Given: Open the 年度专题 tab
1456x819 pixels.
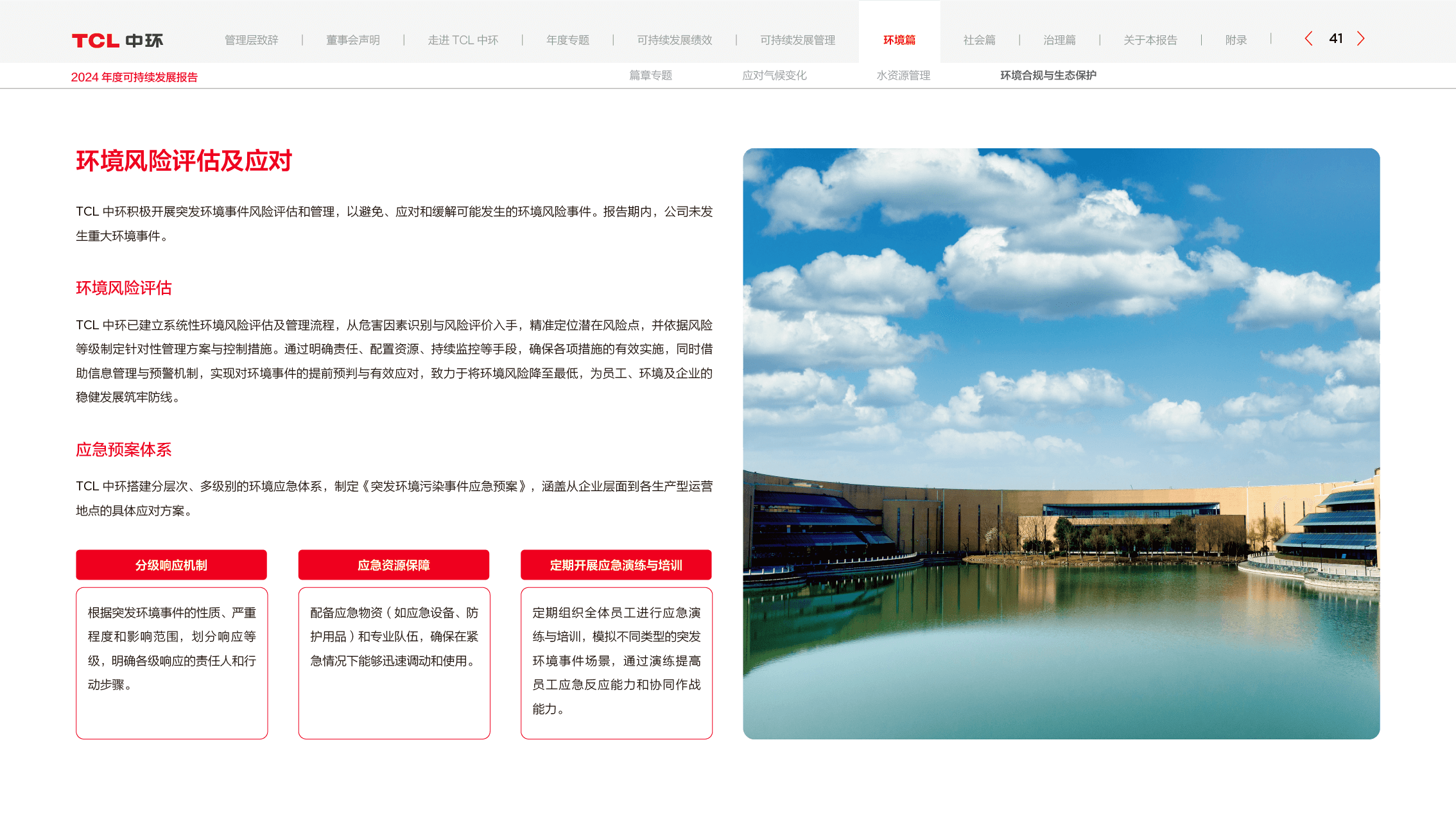Looking at the screenshot, I should pyautogui.click(x=568, y=40).
